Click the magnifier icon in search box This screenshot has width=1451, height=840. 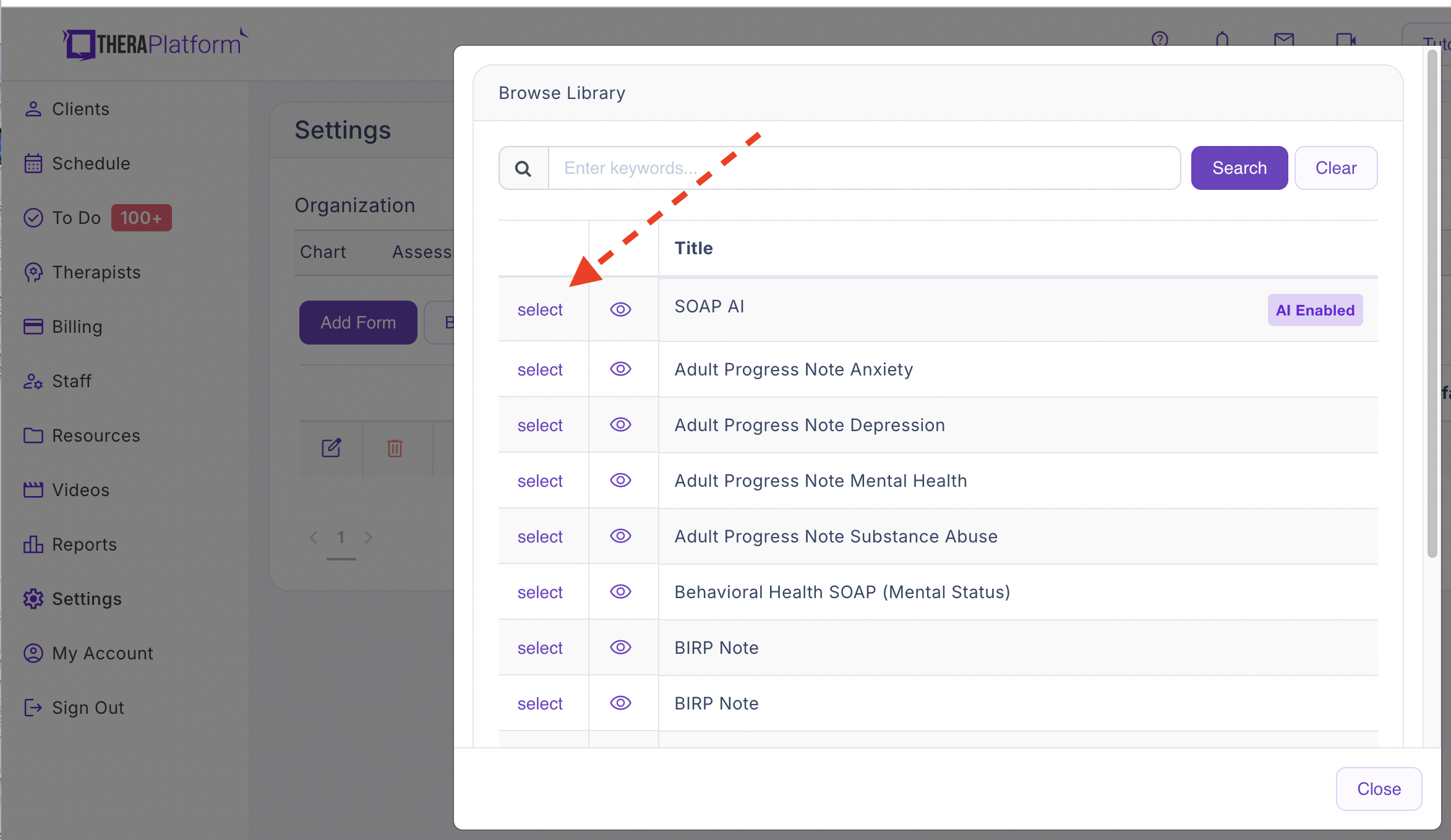click(523, 168)
